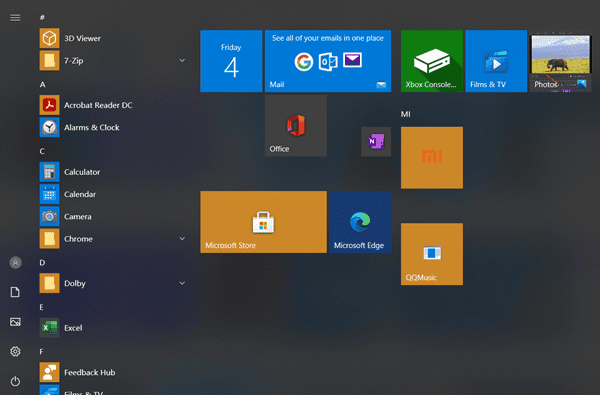Open the Photos tile thumbnail

(x=560, y=61)
